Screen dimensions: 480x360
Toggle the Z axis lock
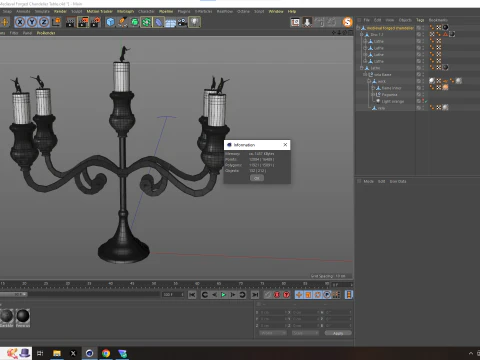coord(44,22)
